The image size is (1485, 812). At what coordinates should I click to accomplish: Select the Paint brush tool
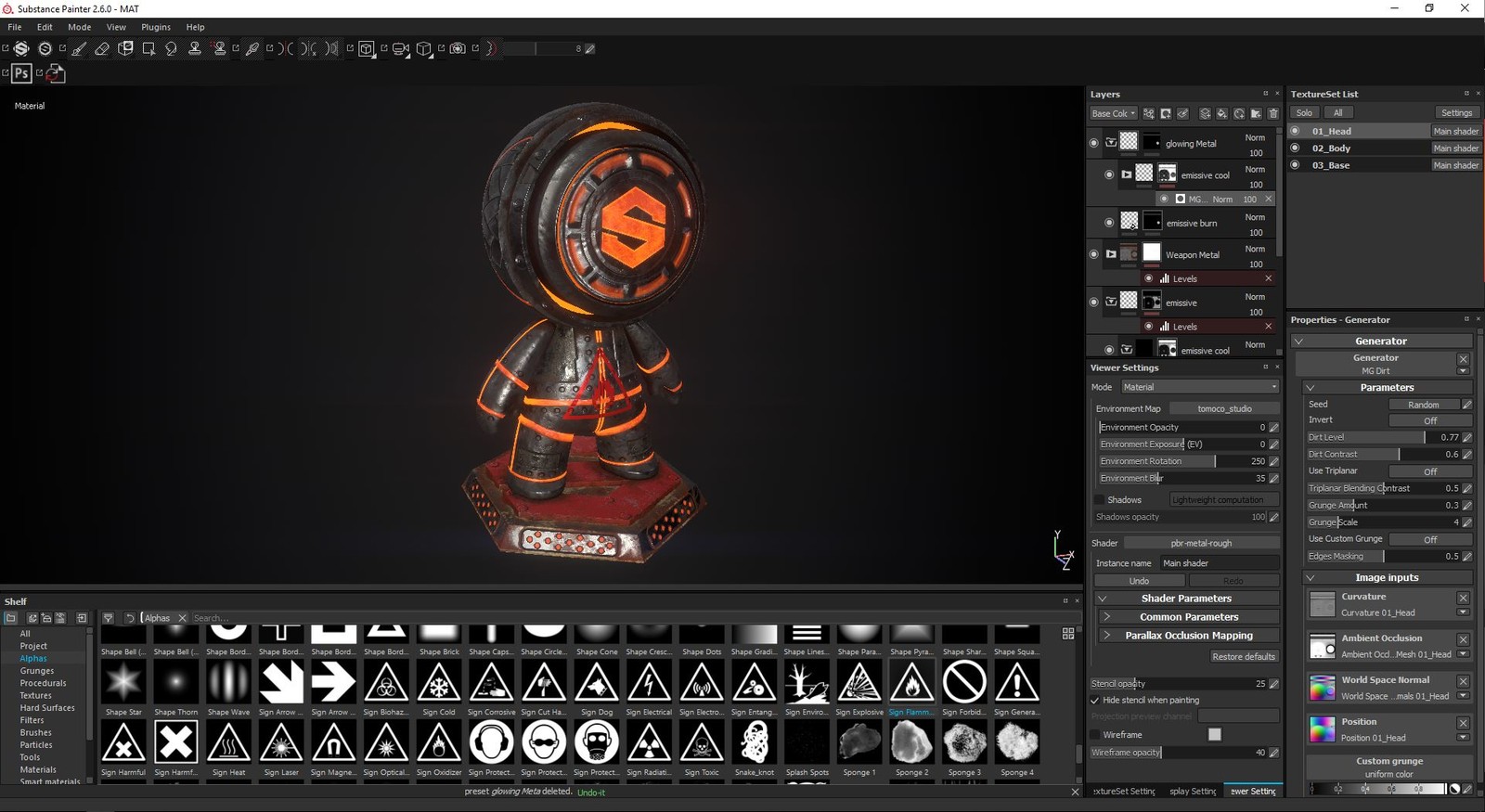(x=79, y=49)
